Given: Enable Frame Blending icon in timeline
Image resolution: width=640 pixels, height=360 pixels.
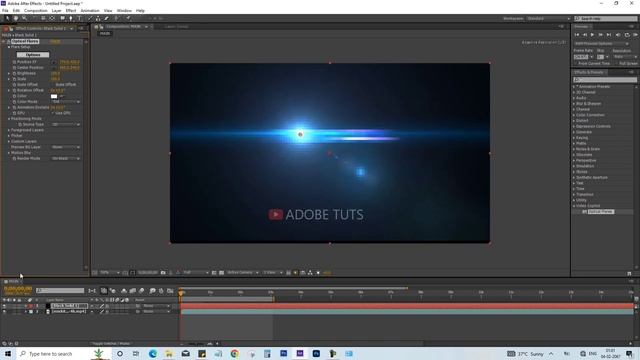Looking at the screenshot, I should point(133,291).
